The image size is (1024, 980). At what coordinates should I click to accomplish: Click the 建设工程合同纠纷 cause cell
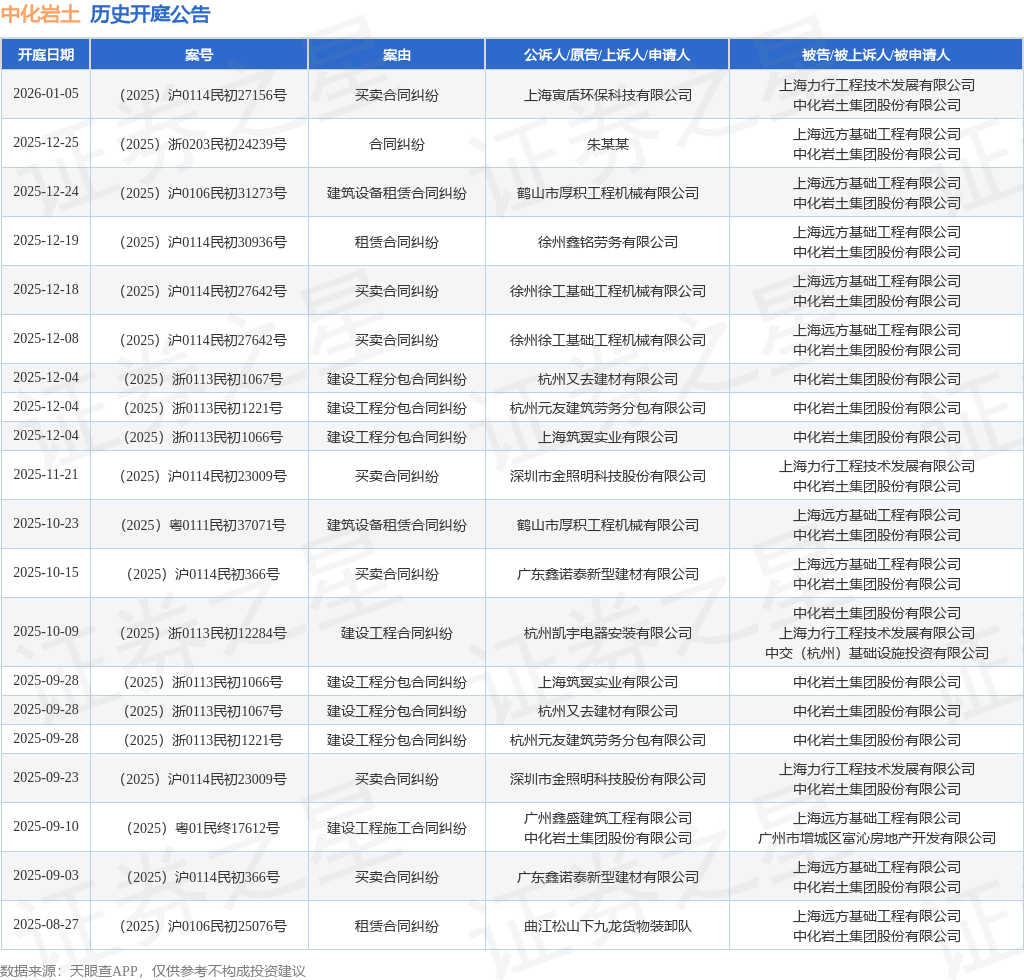[x=396, y=633]
